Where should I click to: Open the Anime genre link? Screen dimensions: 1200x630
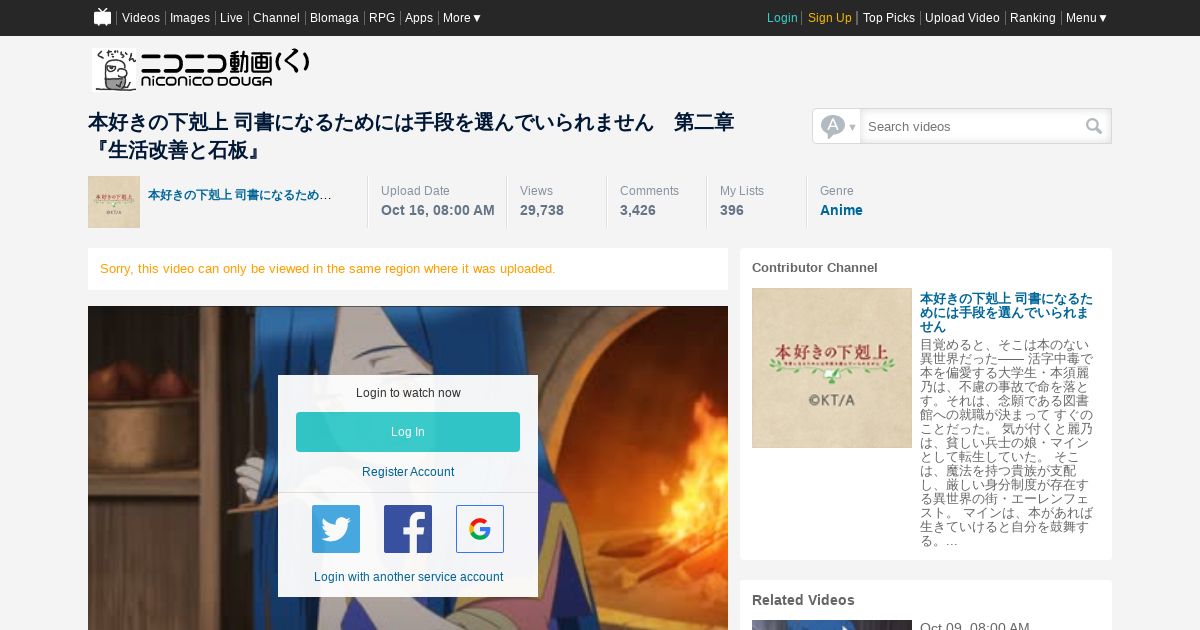pyautogui.click(x=841, y=210)
